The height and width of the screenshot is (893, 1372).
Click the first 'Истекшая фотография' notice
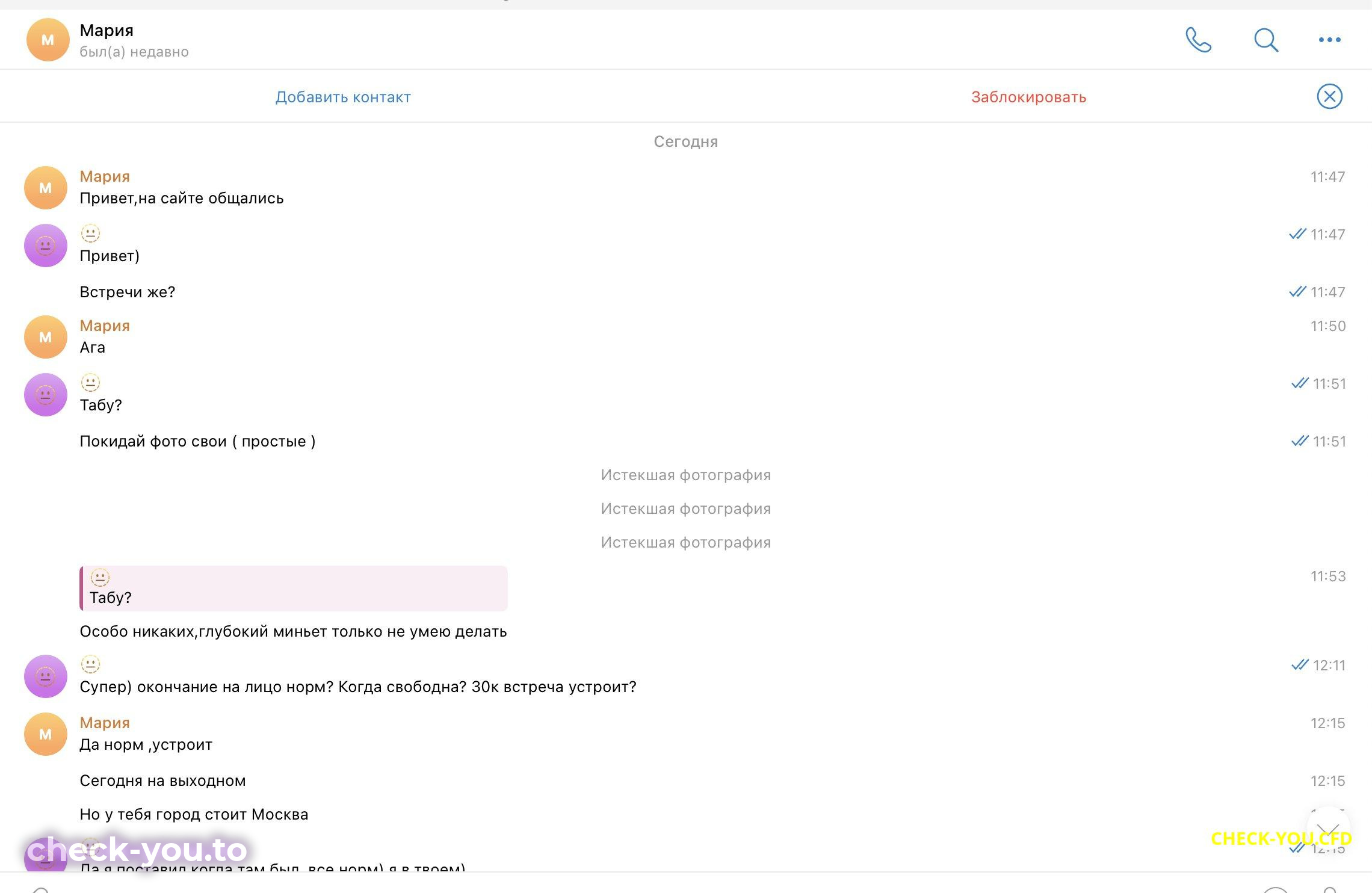(685, 475)
